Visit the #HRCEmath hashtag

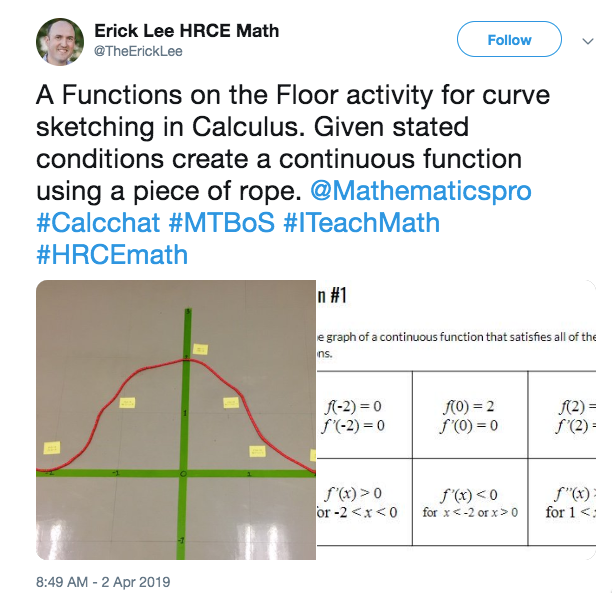point(112,255)
